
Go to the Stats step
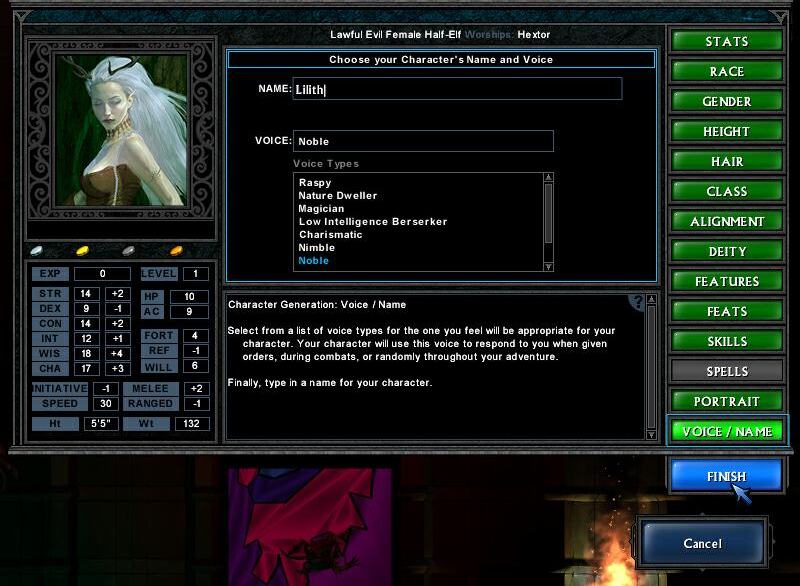click(726, 42)
